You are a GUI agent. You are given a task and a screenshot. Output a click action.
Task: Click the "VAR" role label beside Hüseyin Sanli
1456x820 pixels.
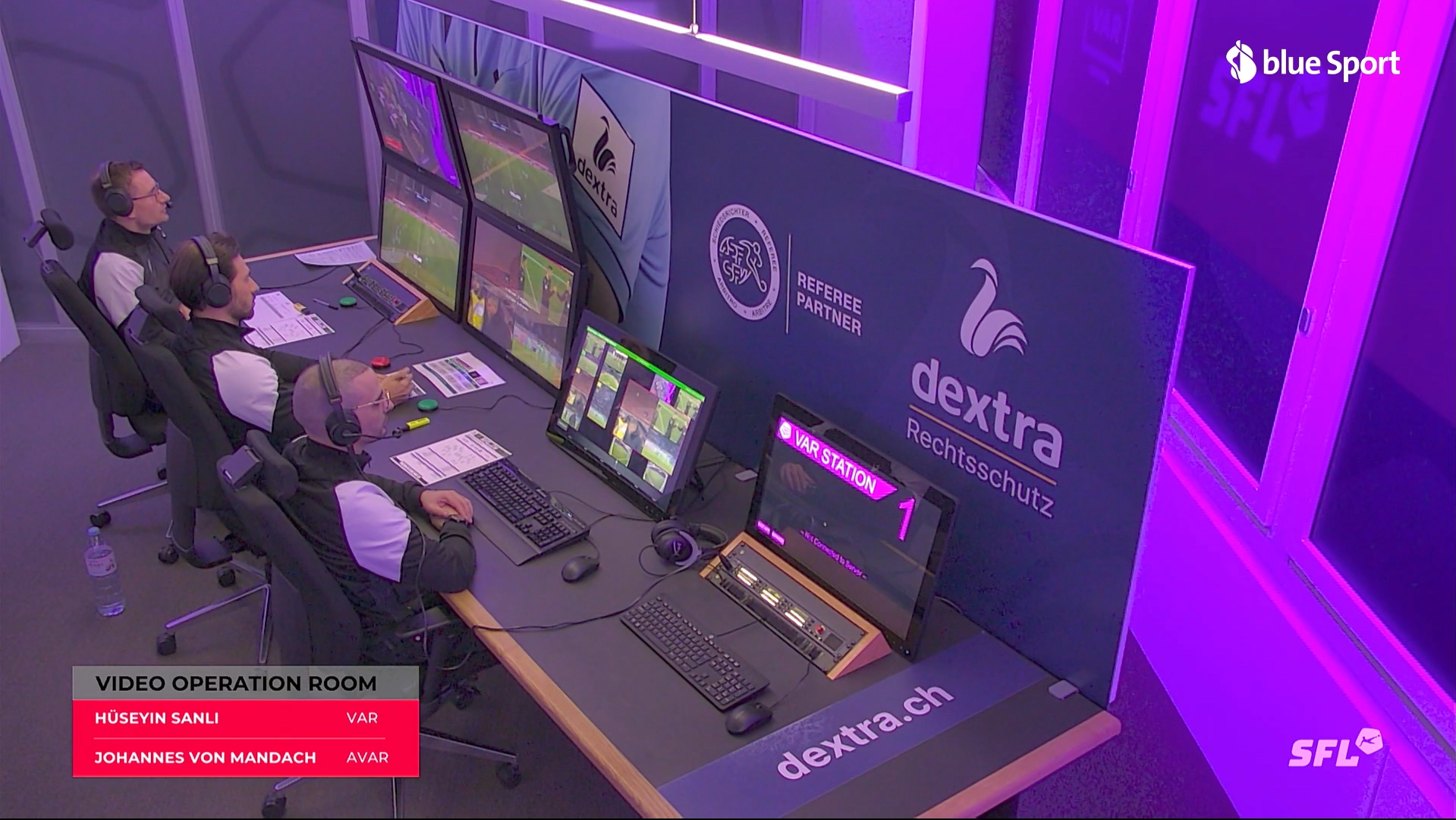pyautogui.click(x=362, y=718)
